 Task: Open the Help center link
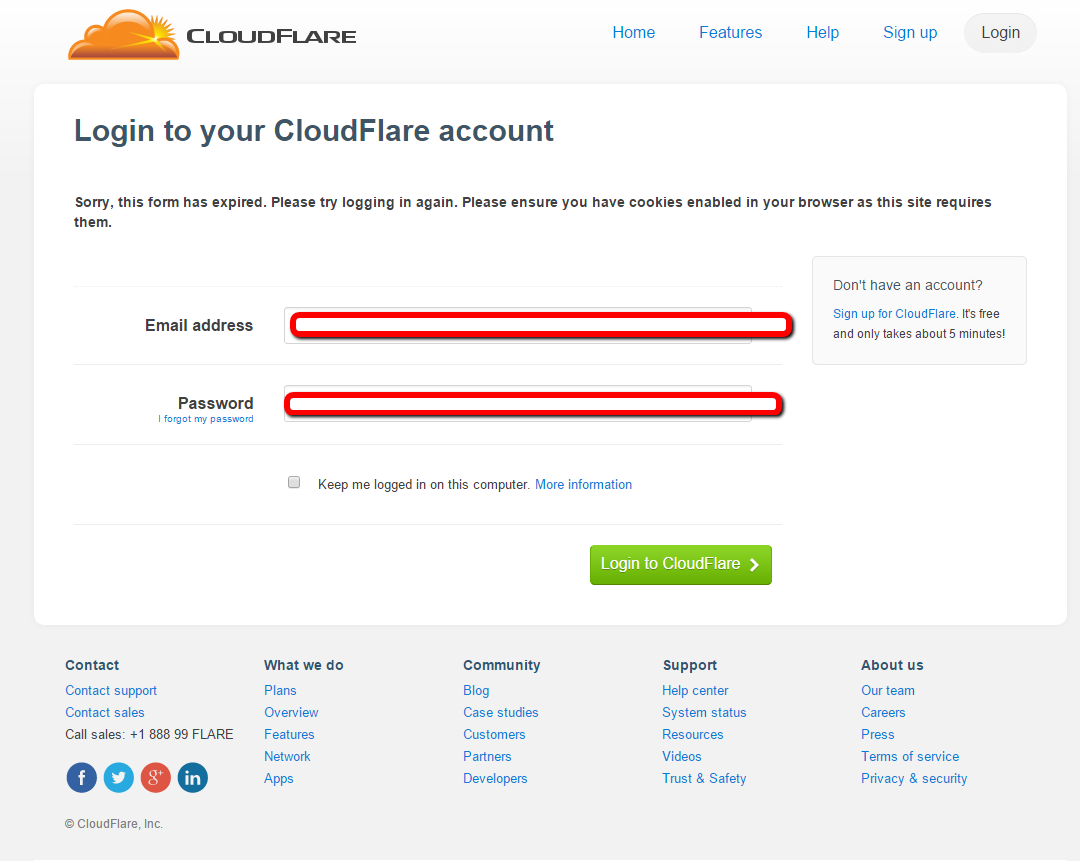coord(695,690)
